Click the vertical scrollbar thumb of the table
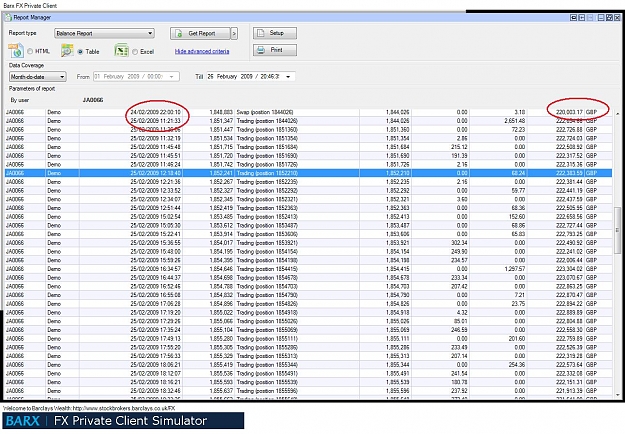This screenshot has height=434, width=625. [x=617, y=230]
